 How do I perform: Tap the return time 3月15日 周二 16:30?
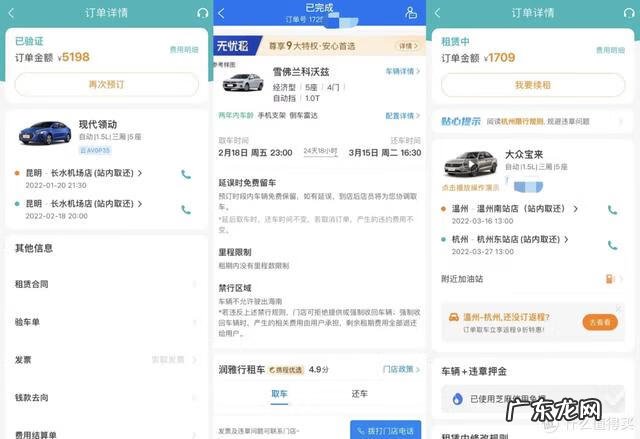pos(384,153)
